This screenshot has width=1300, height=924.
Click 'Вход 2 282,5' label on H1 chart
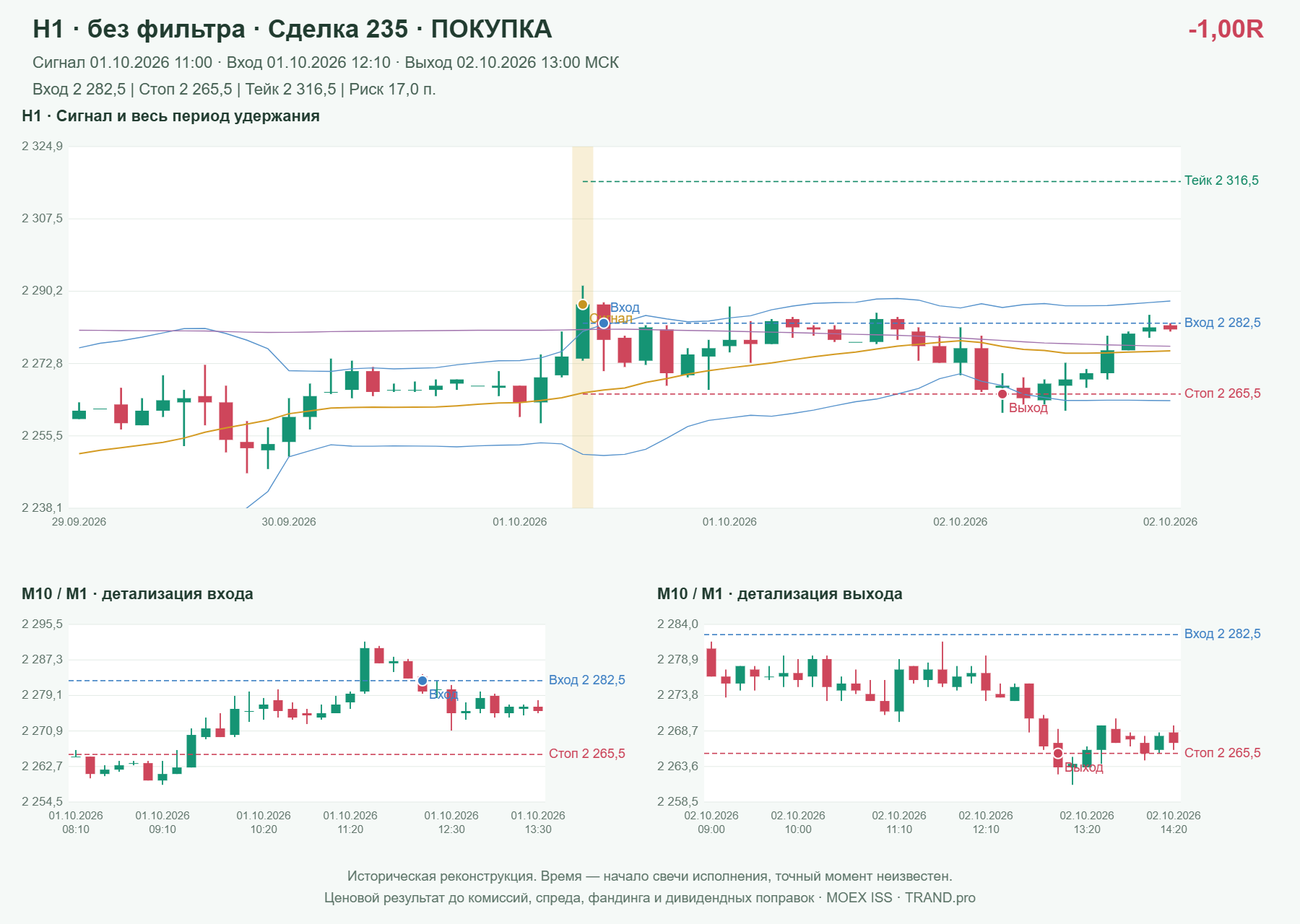coord(1222,323)
